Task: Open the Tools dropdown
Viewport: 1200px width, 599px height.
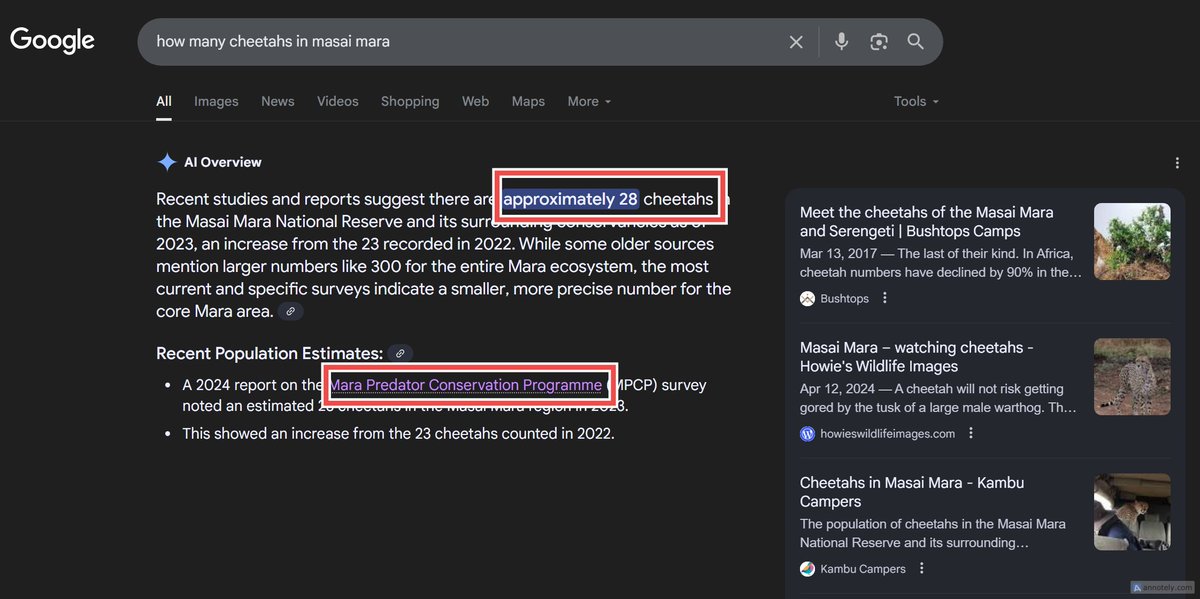Action: click(x=916, y=101)
